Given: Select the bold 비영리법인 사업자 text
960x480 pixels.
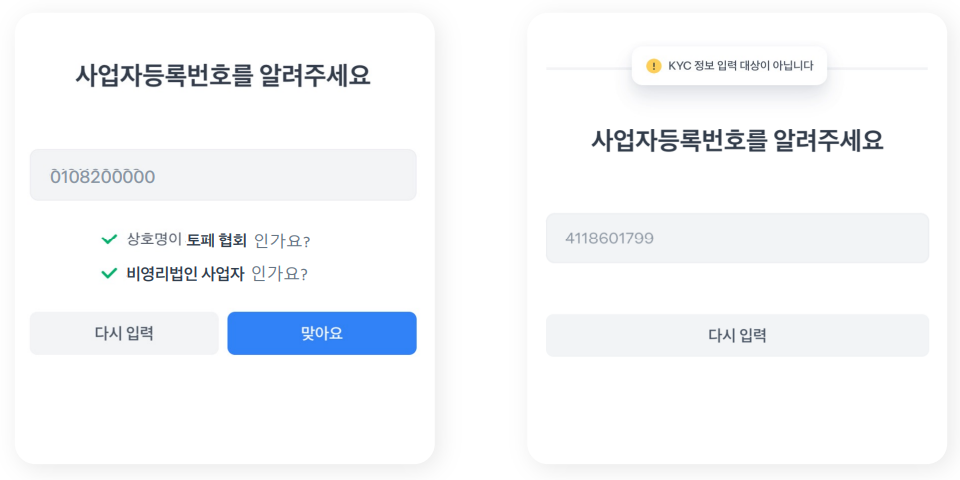Looking at the screenshot, I should 185,273.
